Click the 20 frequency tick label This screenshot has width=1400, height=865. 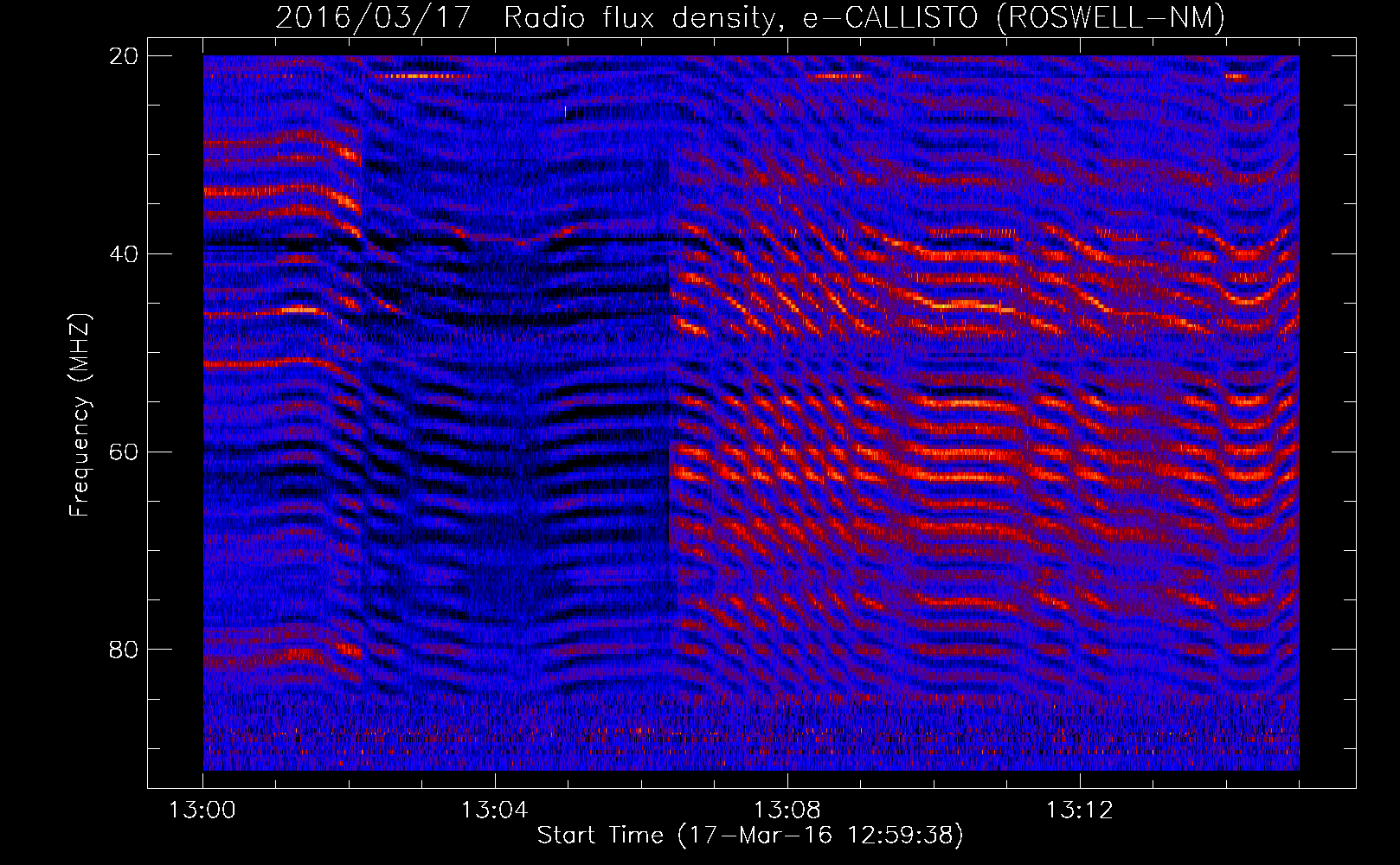pyautogui.click(x=125, y=56)
